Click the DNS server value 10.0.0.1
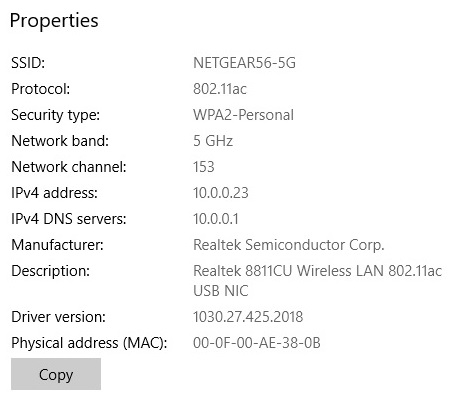 click(x=216, y=219)
